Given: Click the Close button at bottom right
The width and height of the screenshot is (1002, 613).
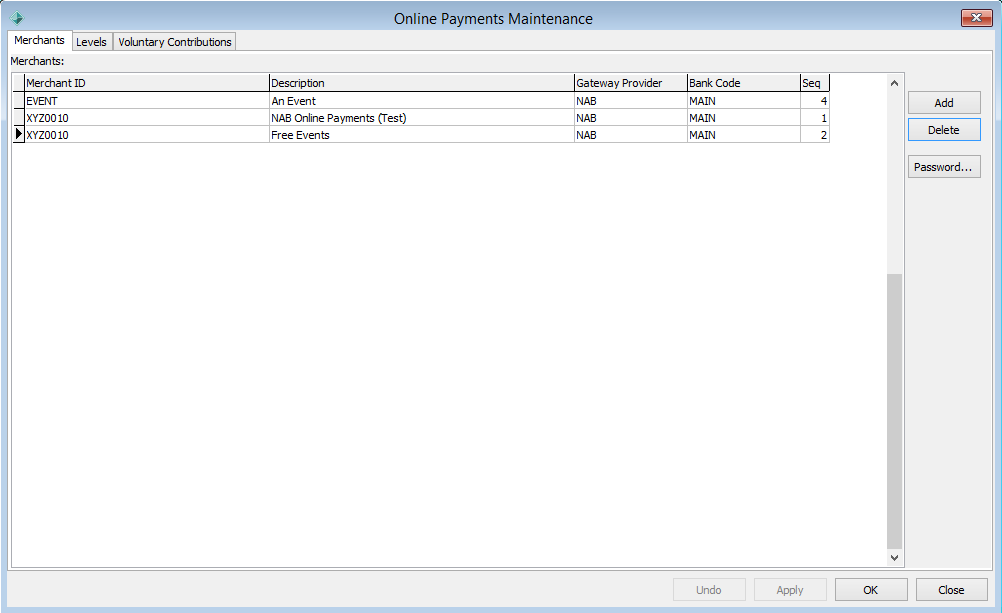Looking at the screenshot, I should pyautogui.click(x=951, y=589).
